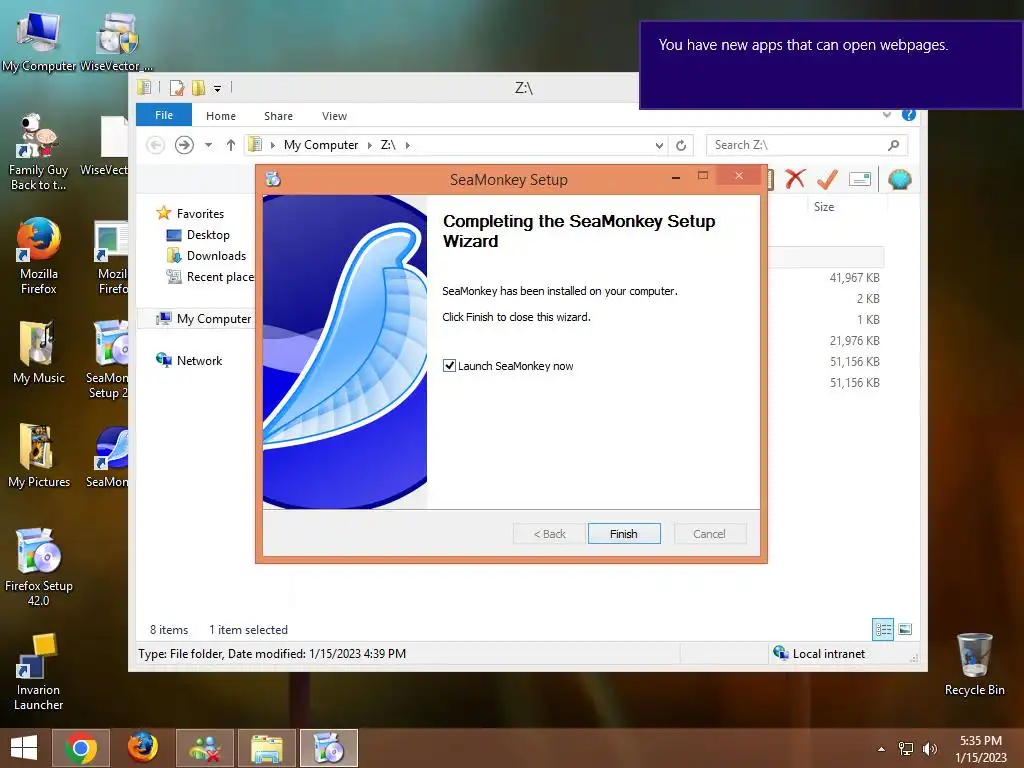Screen dimensions: 1024x768
Task: Click the 41,967 KB size cell
Action: pyautogui.click(x=854, y=278)
